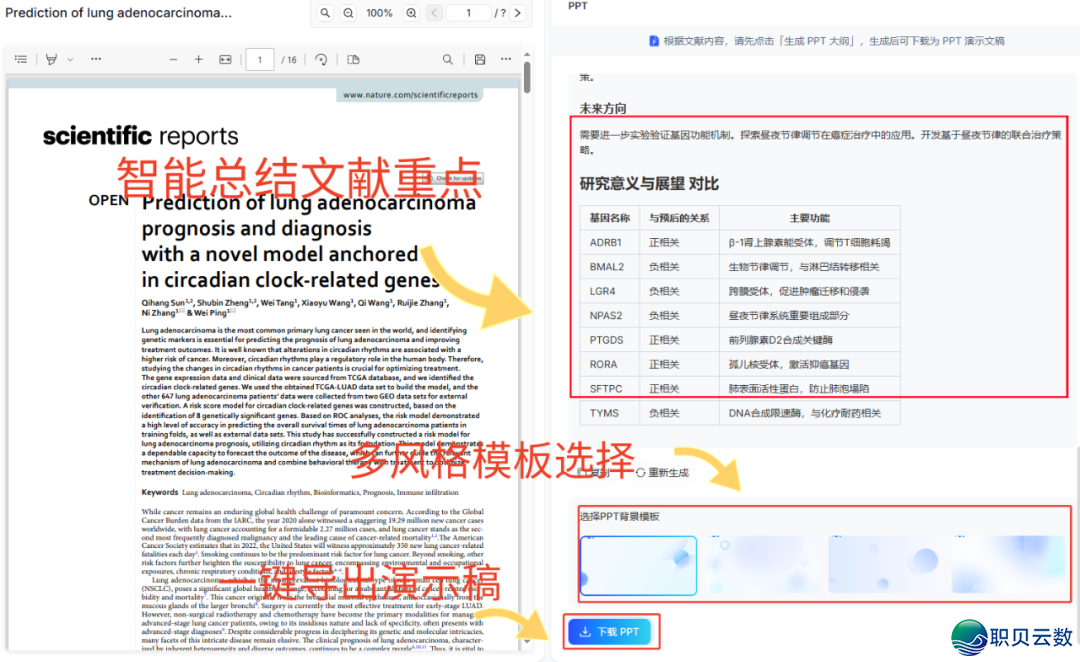This screenshot has height=662, width=1080.
Task: Open search within the document
Action: (x=447, y=59)
